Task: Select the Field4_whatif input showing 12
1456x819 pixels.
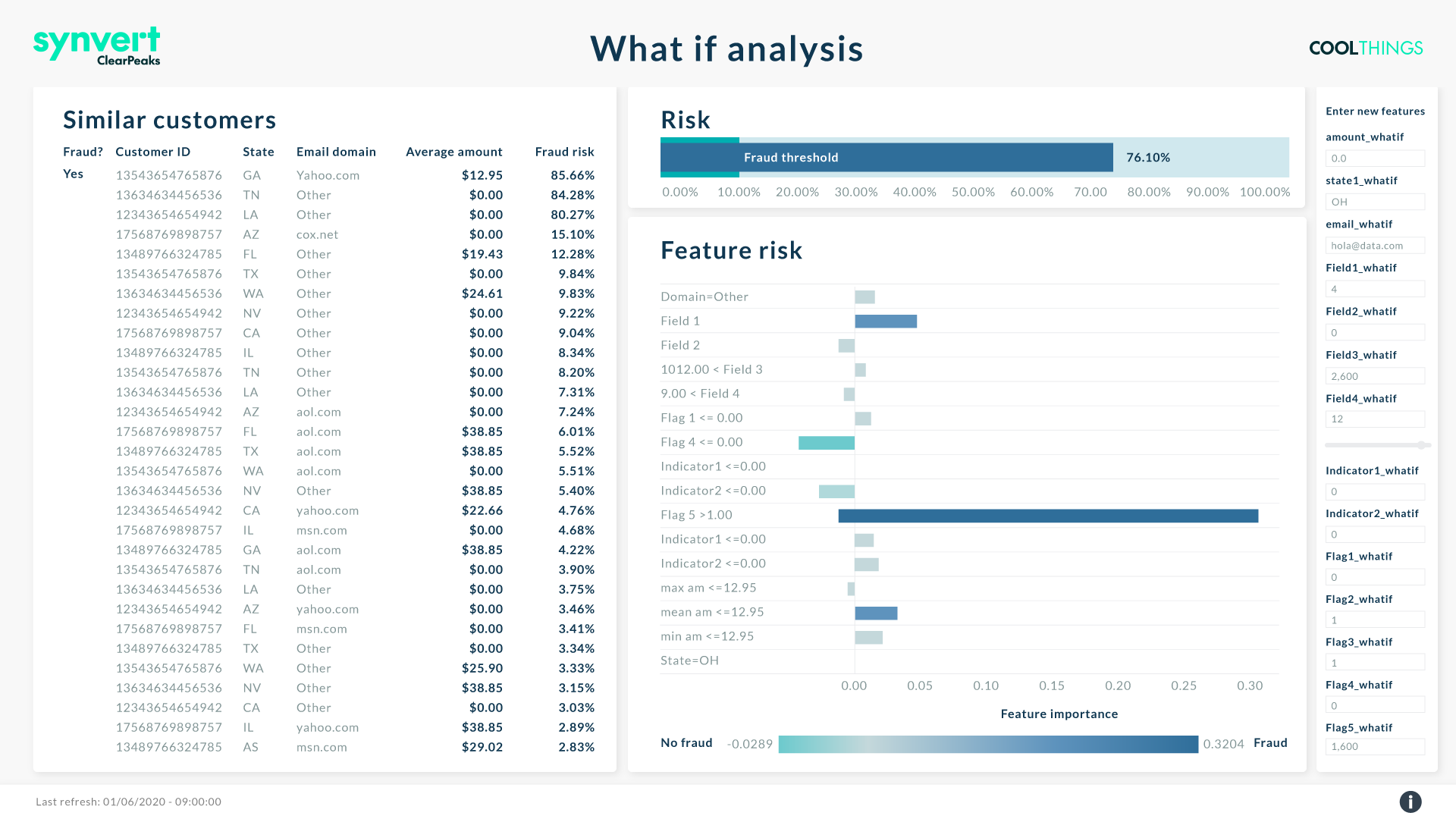Action: (x=1375, y=419)
